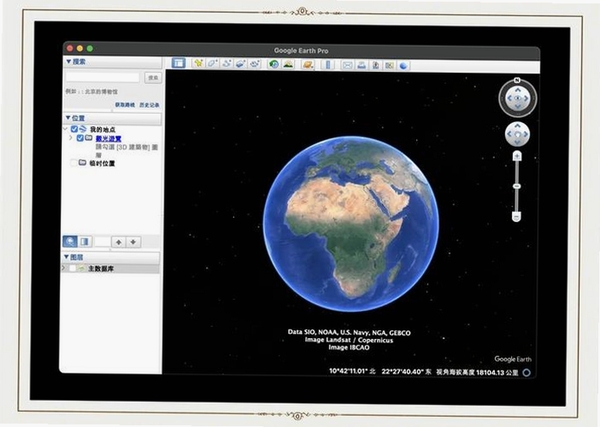Rotate view left with look joystick arrow
This screenshot has height=427, width=600.
coord(509,98)
